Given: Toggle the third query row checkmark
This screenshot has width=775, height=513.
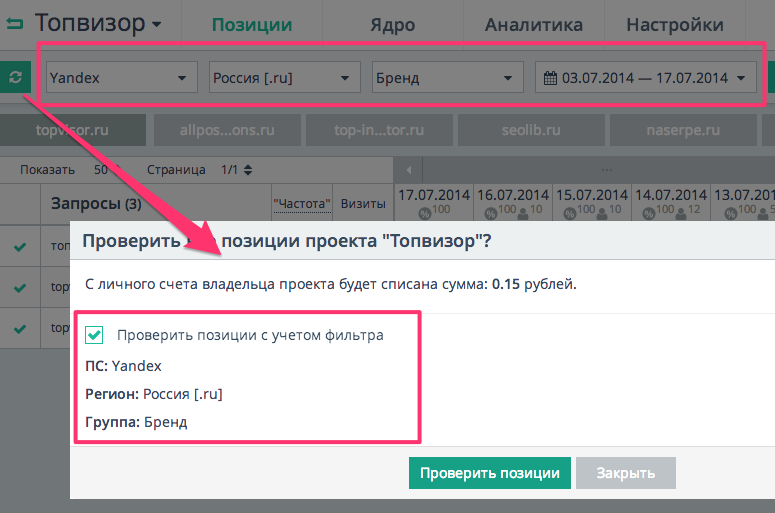Looking at the screenshot, I should click(20, 328).
